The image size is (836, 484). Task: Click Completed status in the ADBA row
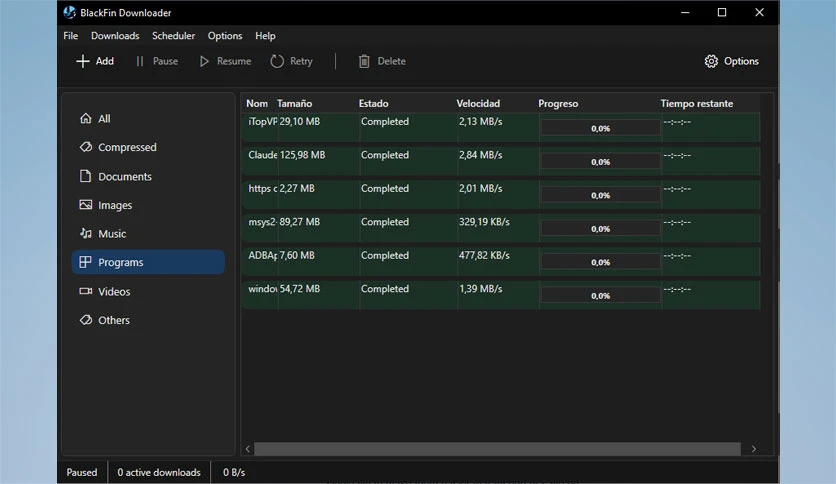(x=385, y=255)
